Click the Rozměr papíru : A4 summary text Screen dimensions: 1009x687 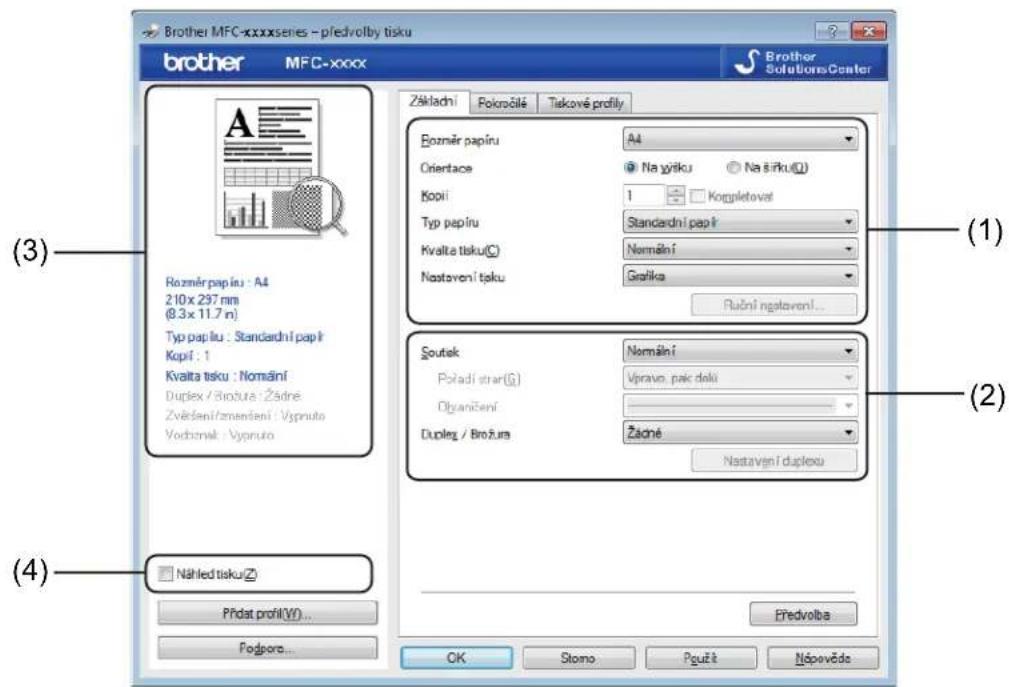click(x=217, y=282)
